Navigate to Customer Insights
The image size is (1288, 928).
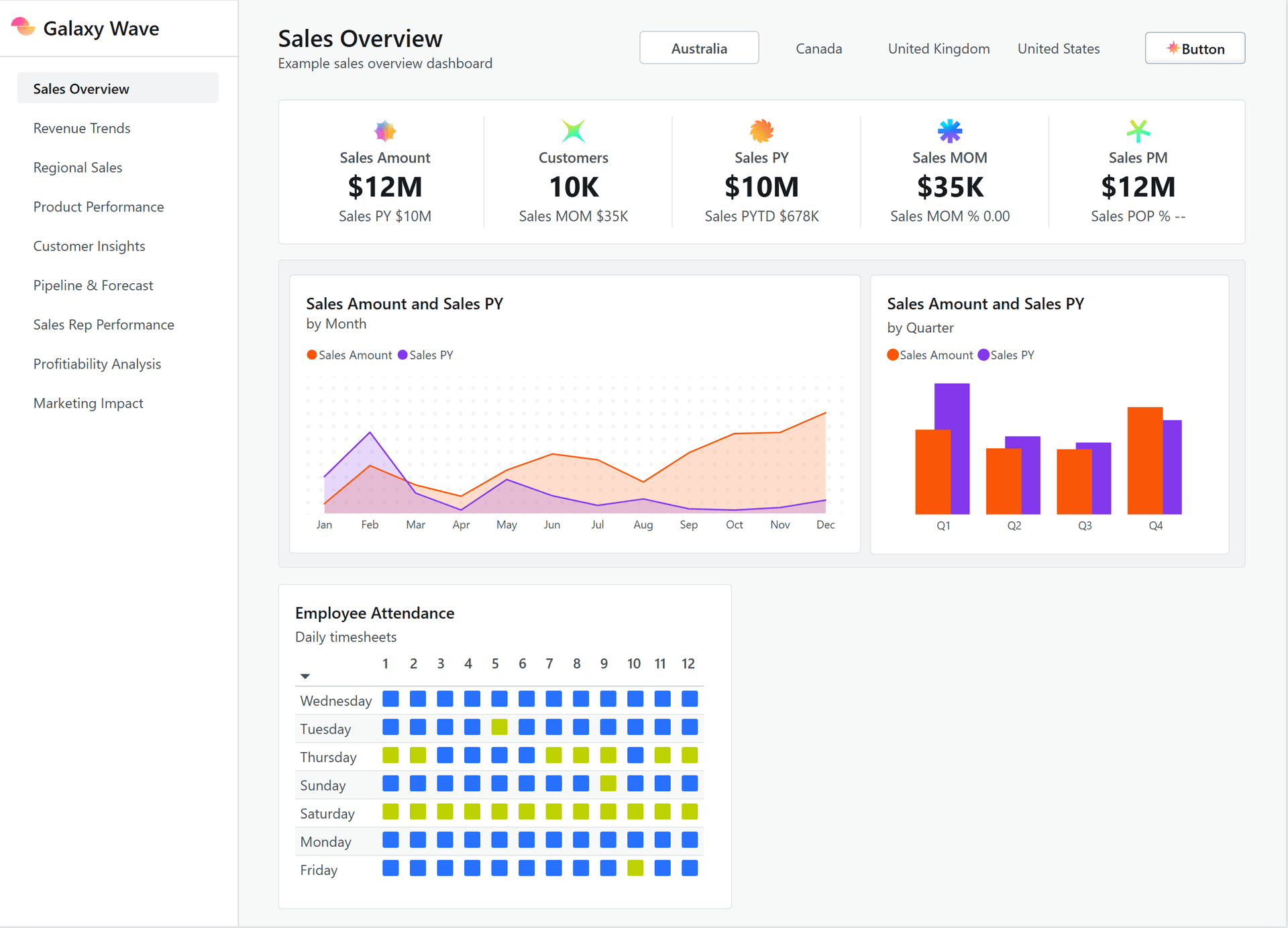coord(89,246)
